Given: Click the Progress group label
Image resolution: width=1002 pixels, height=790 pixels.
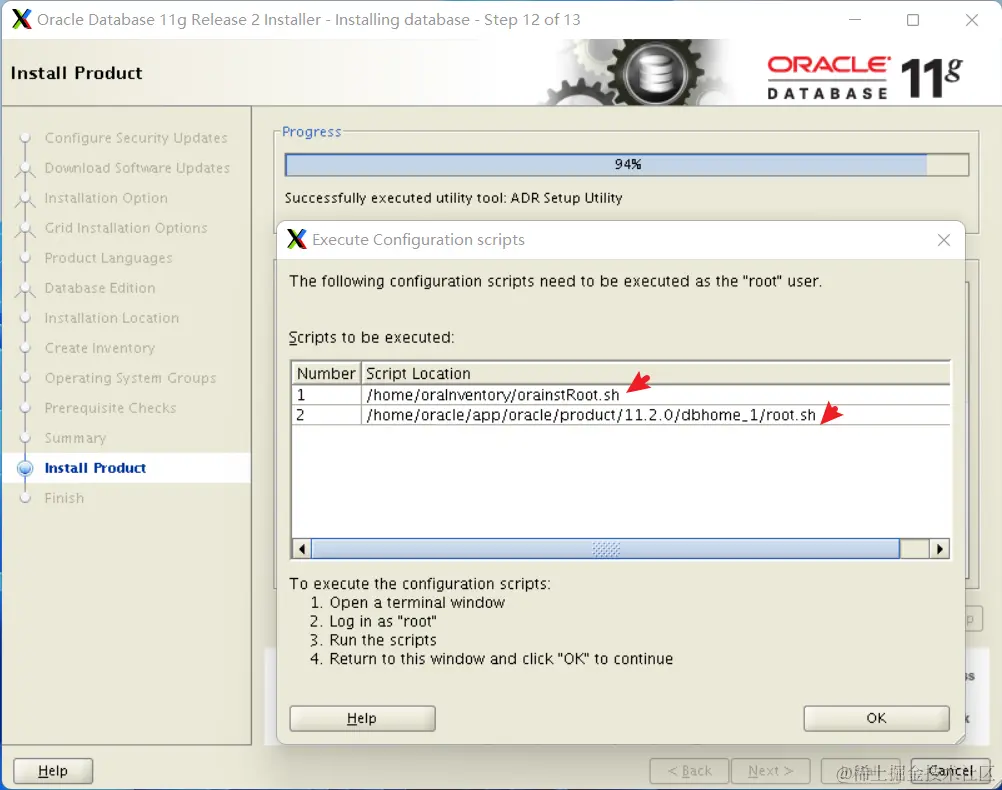Looking at the screenshot, I should click(x=312, y=132).
